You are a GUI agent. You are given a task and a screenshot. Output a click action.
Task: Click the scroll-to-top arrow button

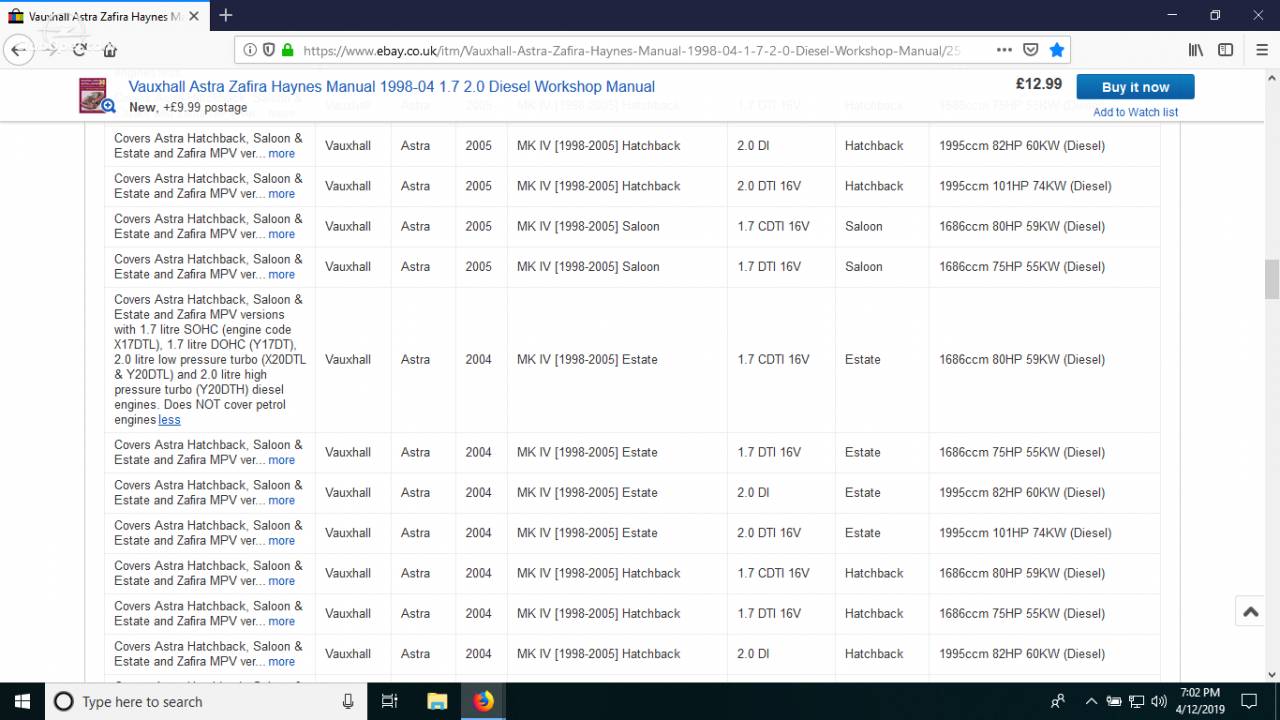(x=1250, y=612)
